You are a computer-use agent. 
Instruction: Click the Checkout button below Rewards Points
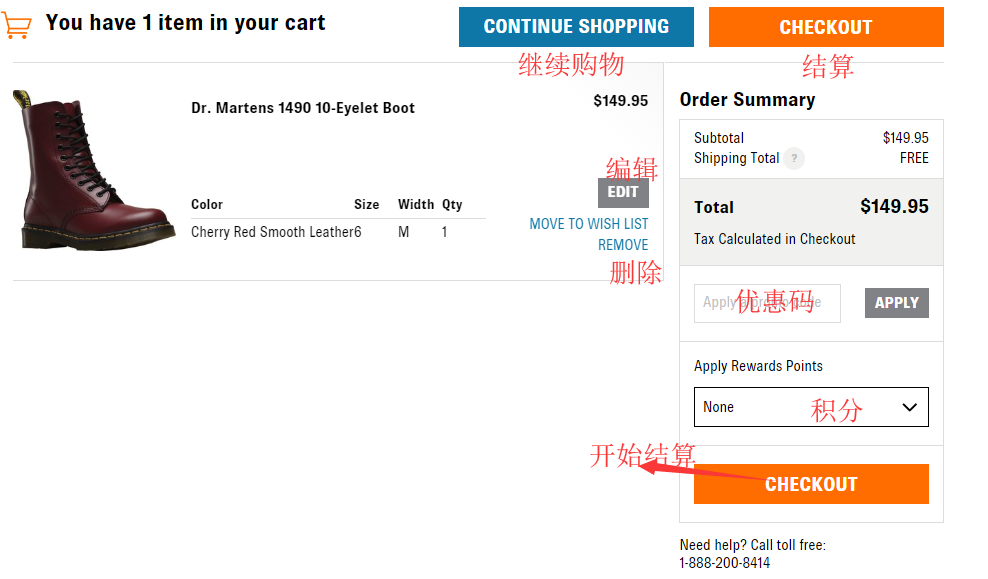(x=811, y=484)
